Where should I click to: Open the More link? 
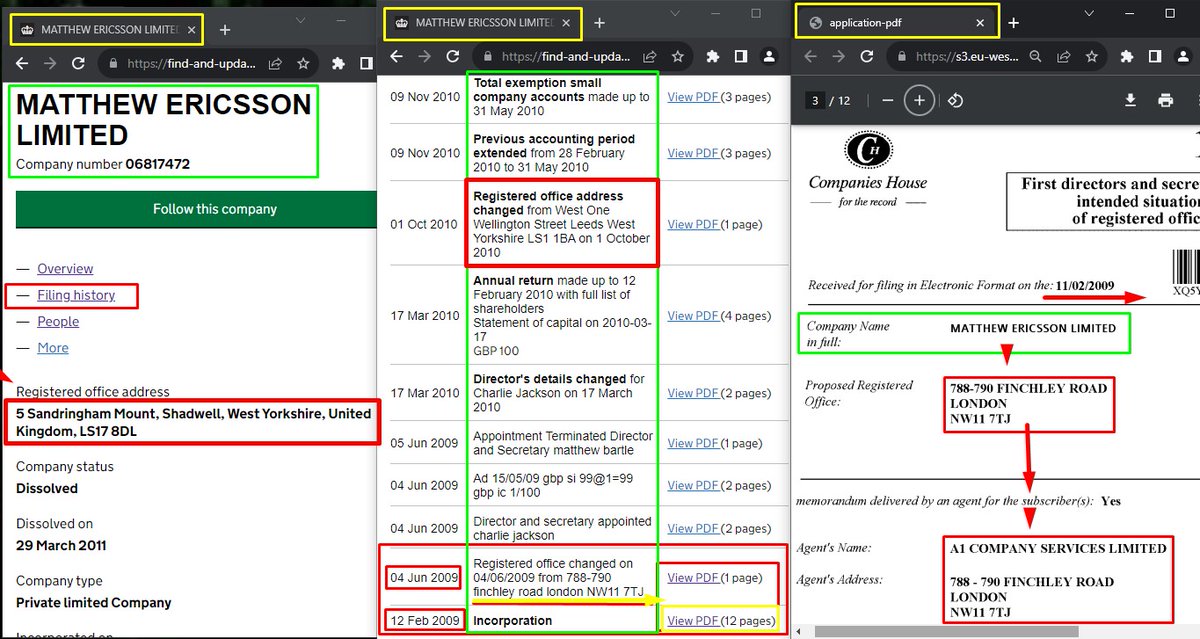[x=53, y=348]
